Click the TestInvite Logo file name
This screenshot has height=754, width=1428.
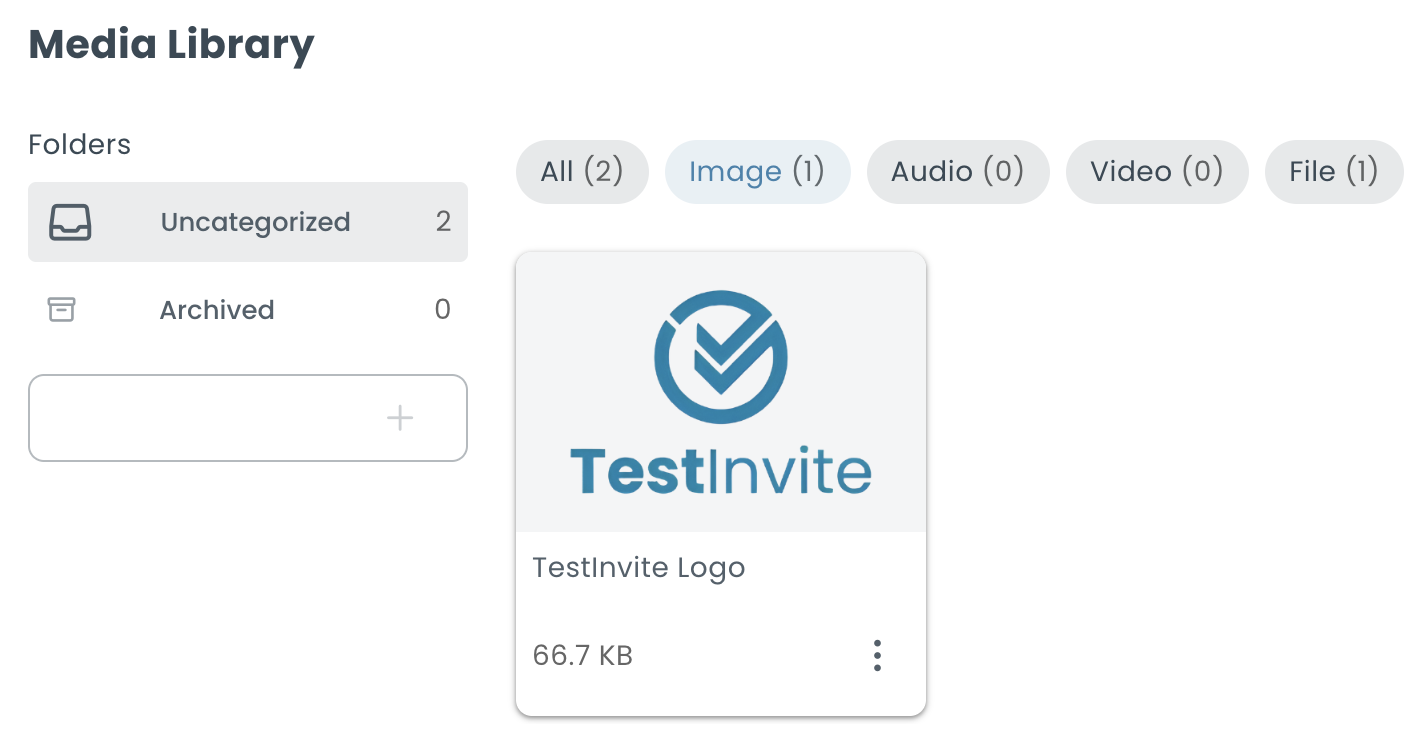point(639,568)
